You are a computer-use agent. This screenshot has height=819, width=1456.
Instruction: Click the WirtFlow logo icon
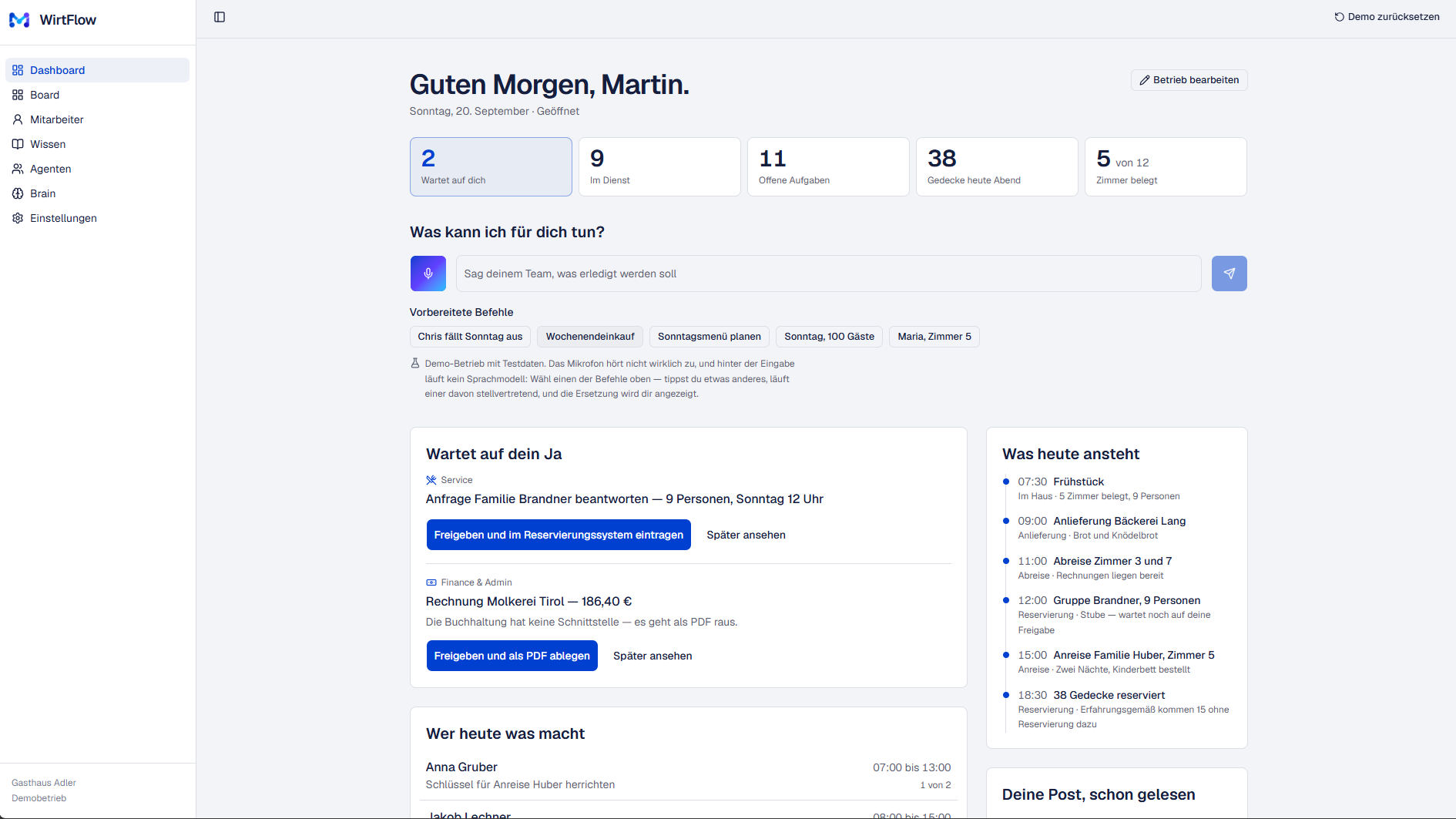[x=19, y=20]
